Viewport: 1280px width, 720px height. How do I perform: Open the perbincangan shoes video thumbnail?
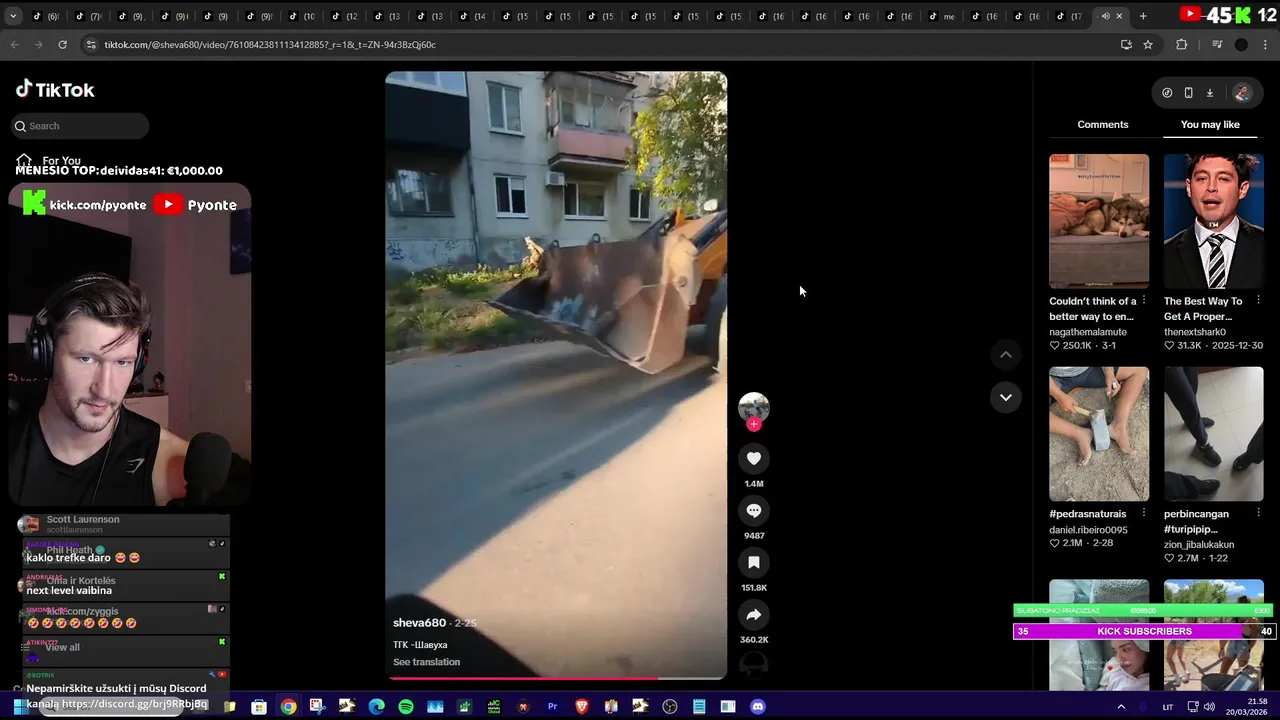(x=1213, y=434)
